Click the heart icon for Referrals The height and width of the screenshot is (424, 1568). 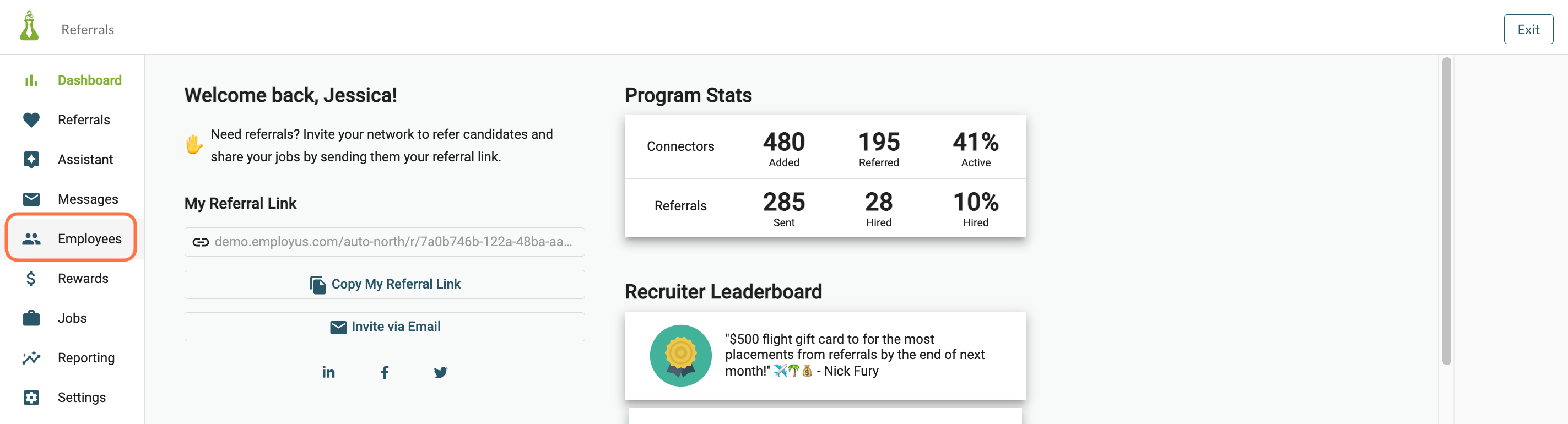pos(31,120)
